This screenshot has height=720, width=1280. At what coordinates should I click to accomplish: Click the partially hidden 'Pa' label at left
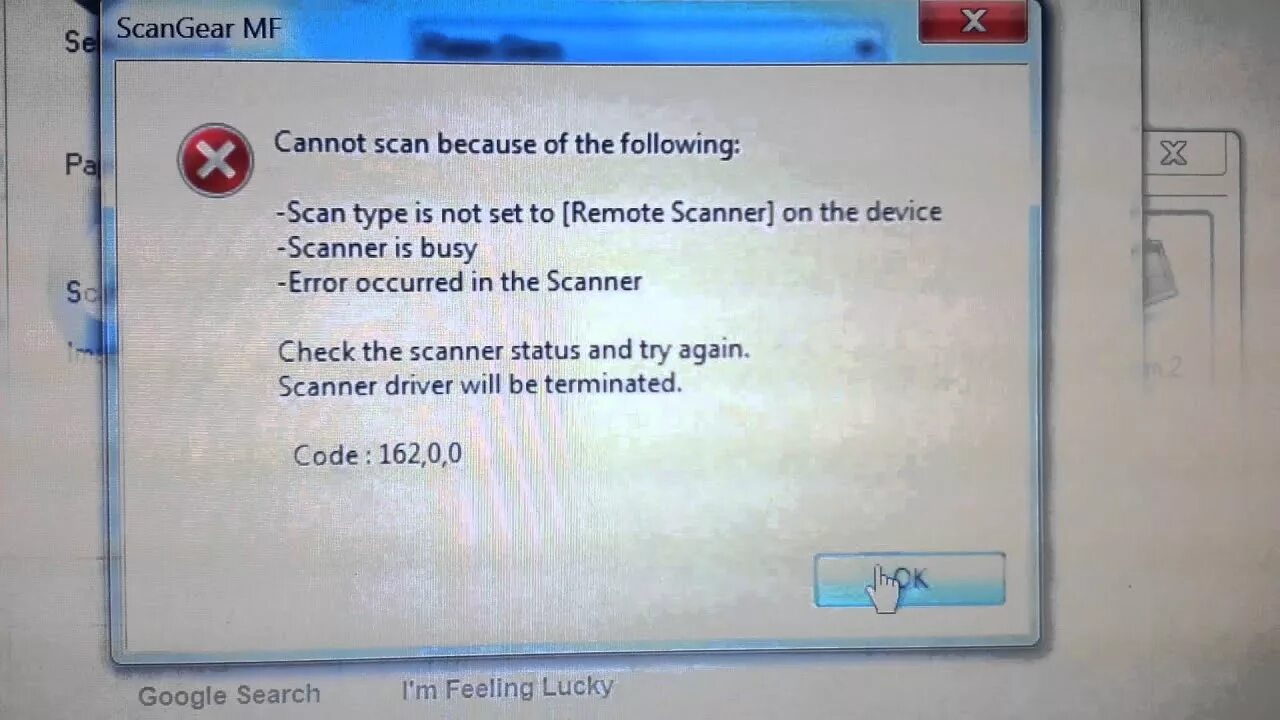coord(81,165)
